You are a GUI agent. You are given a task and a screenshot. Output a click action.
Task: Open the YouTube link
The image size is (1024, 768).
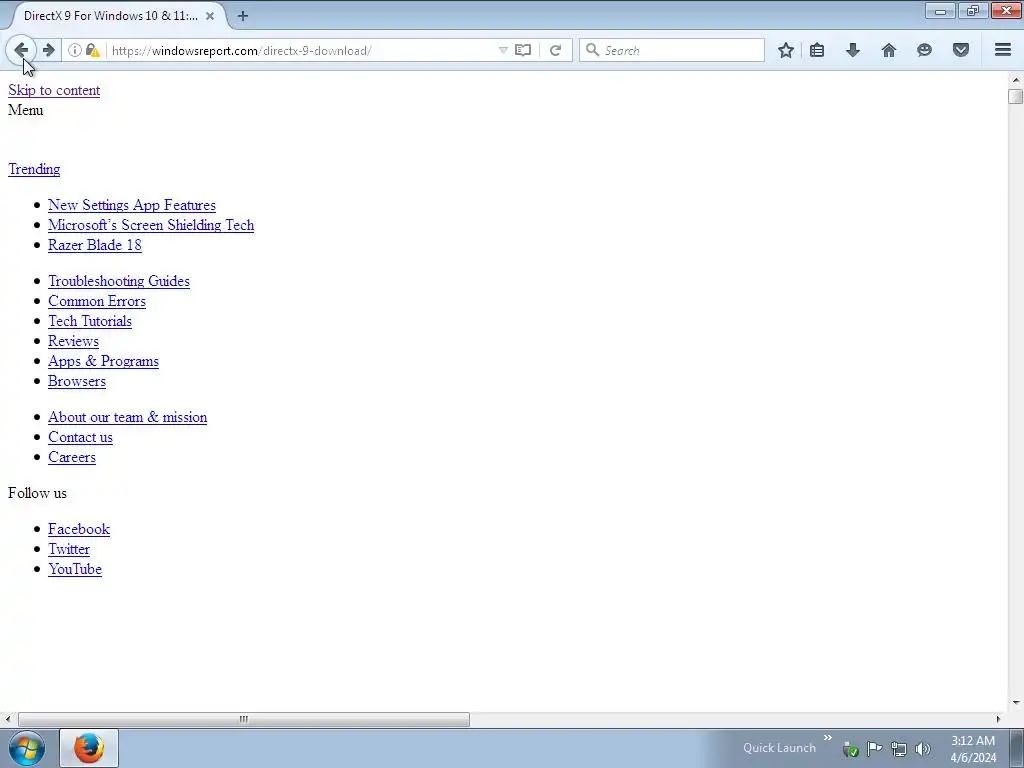click(x=75, y=569)
